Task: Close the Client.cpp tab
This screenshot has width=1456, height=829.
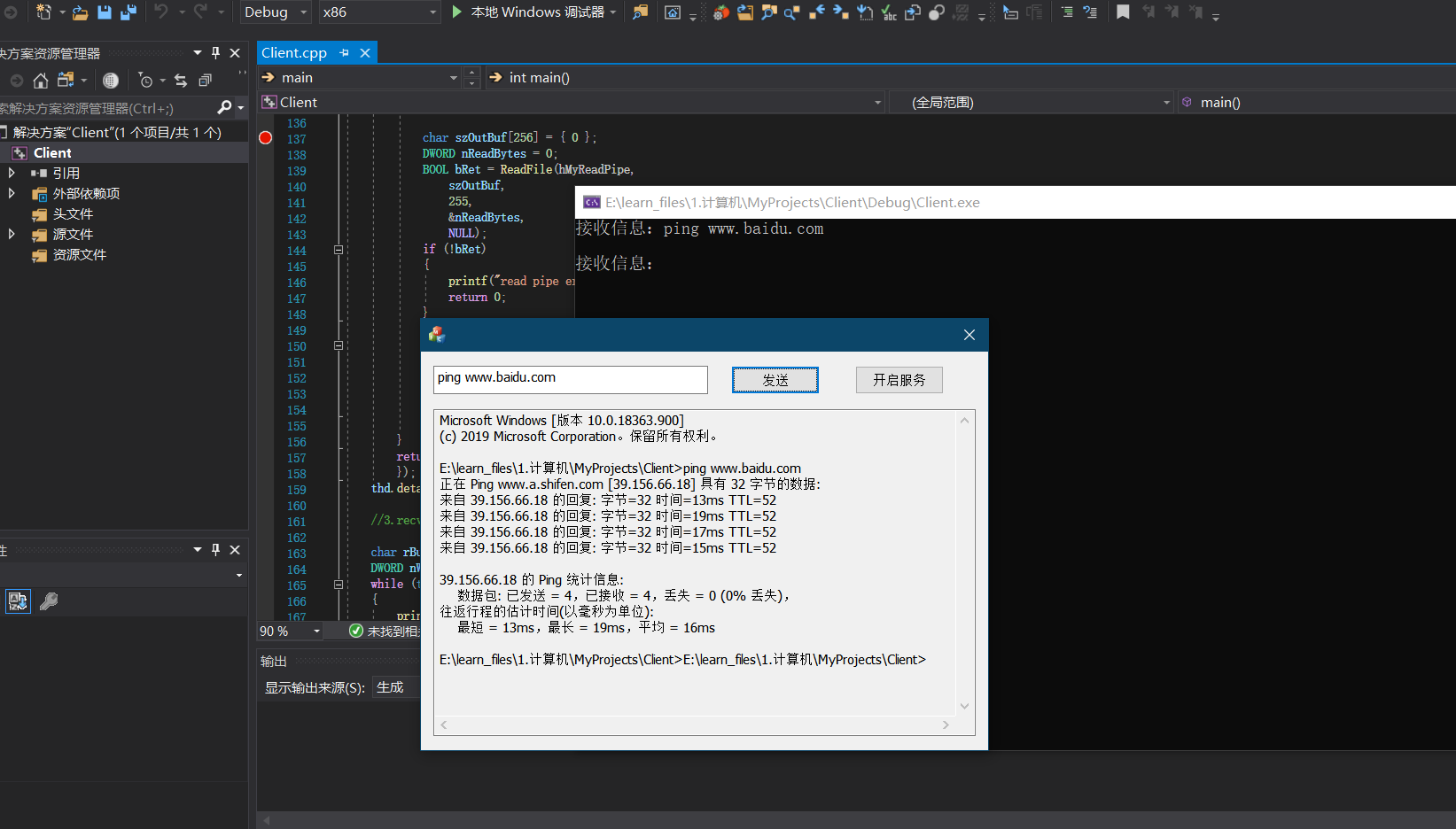Action: point(365,53)
